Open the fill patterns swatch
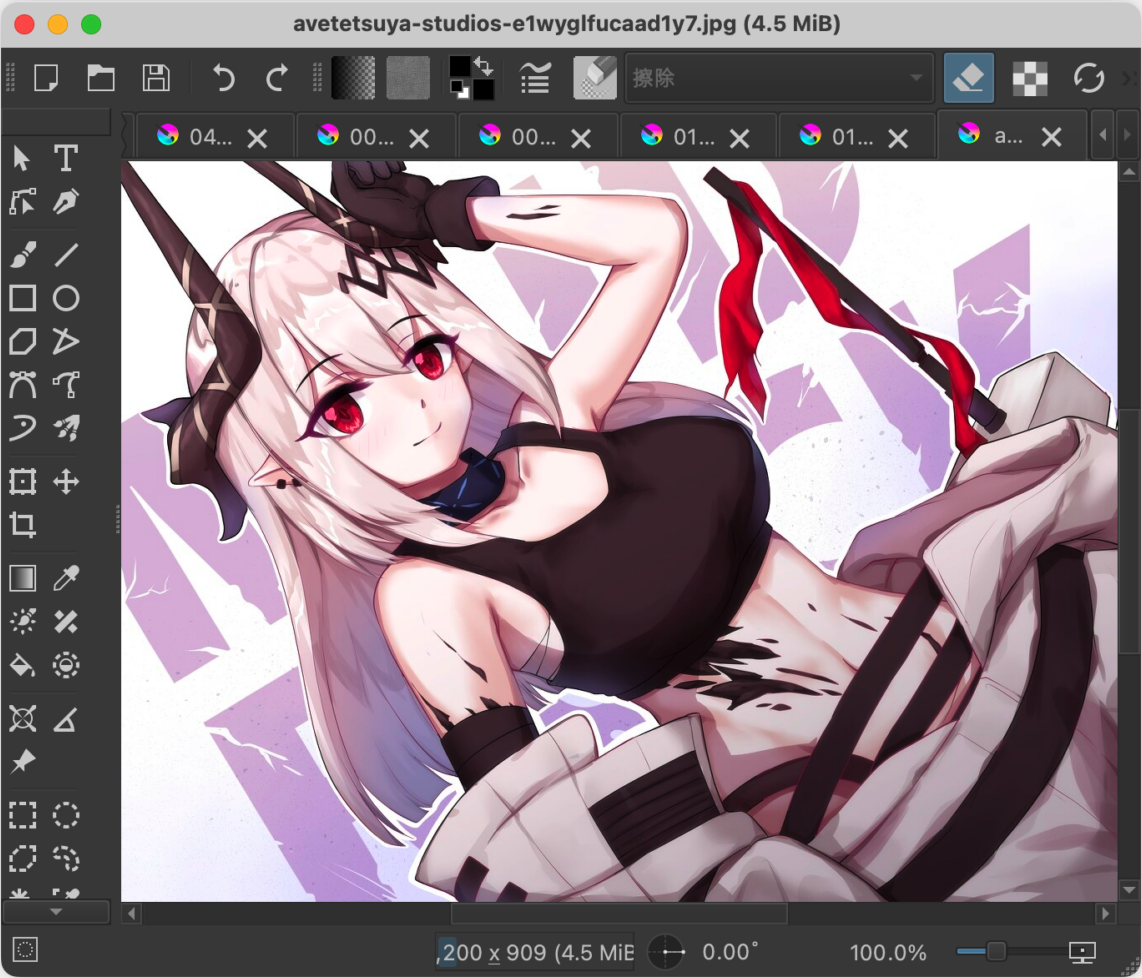Viewport: 1142px width, 978px height. (408, 78)
